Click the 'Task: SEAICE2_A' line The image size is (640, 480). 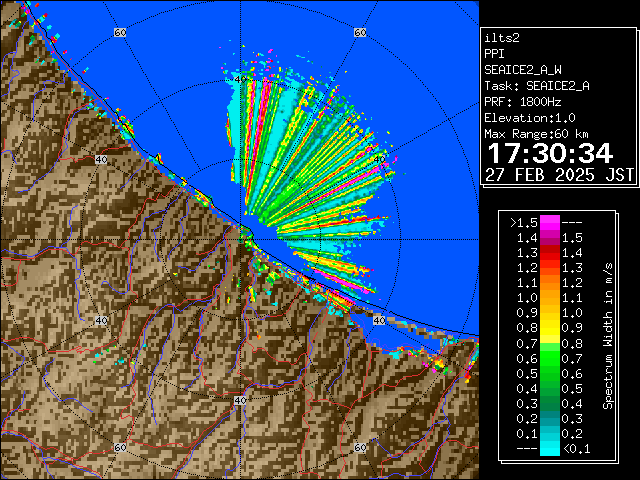[x=537, y=86]
